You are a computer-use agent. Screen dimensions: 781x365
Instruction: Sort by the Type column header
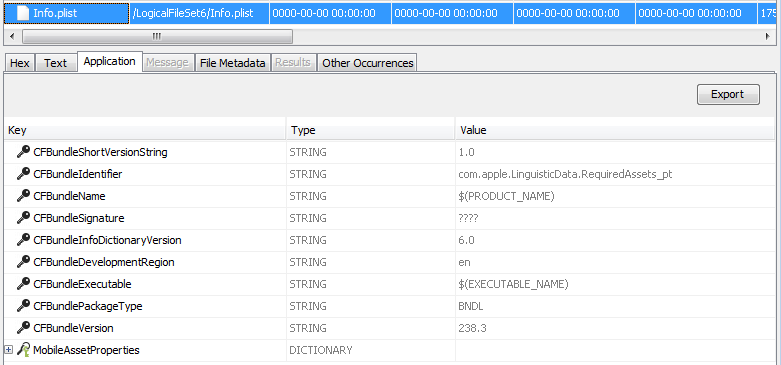pos(371,130)
